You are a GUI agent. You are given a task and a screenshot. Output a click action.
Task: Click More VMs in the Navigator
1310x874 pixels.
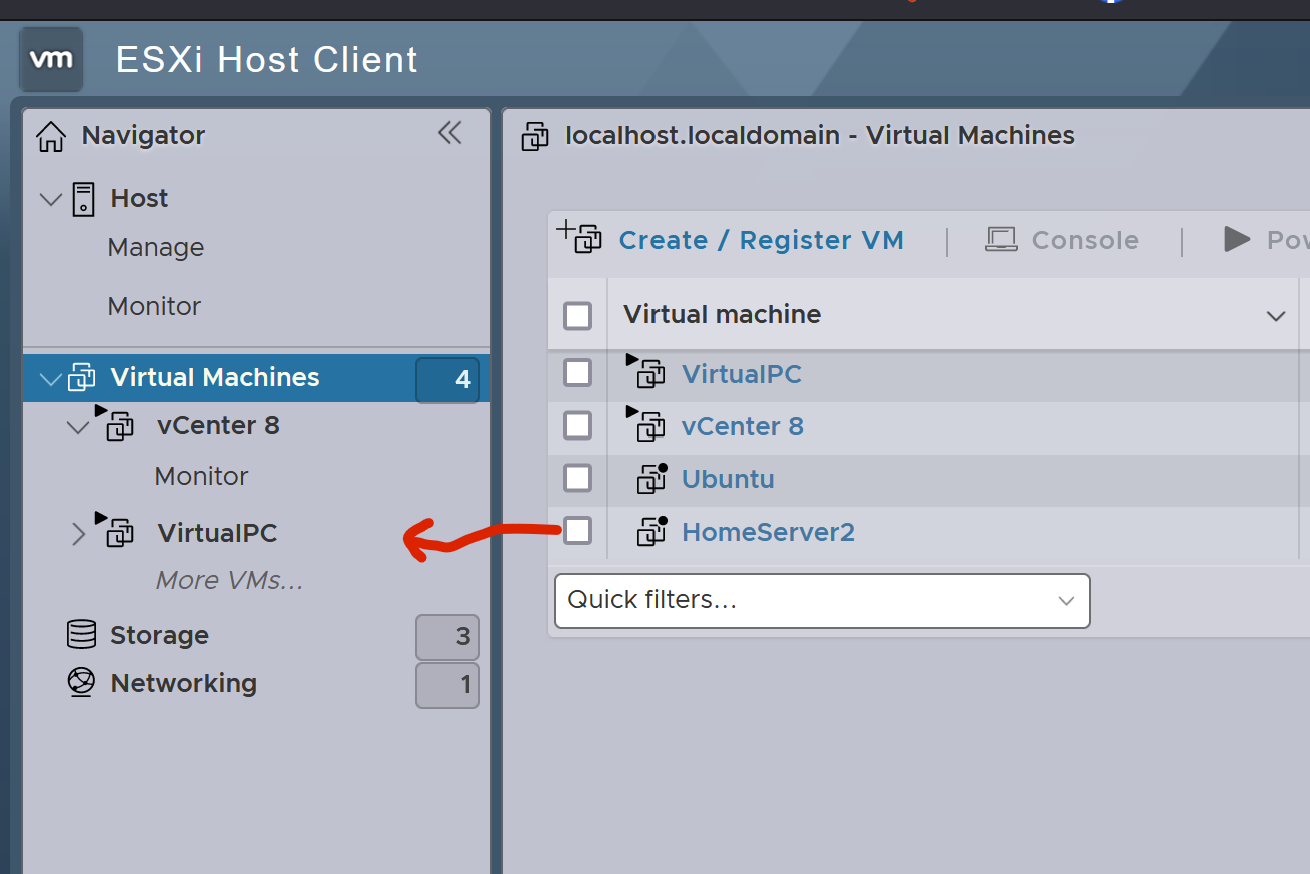click(x=230, y=580)
